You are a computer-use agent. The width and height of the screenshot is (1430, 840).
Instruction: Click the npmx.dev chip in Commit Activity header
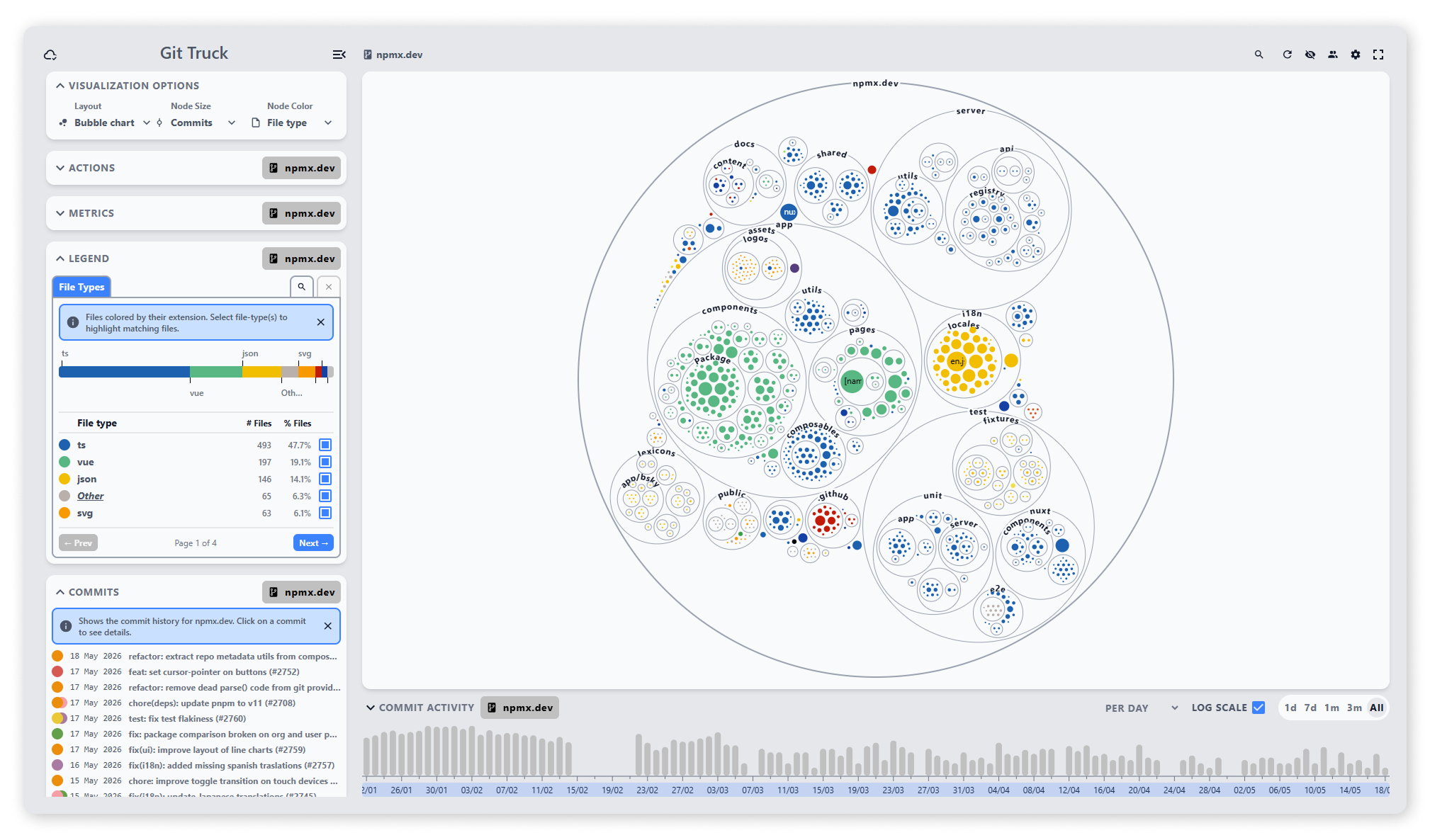[x=519, y=708]
